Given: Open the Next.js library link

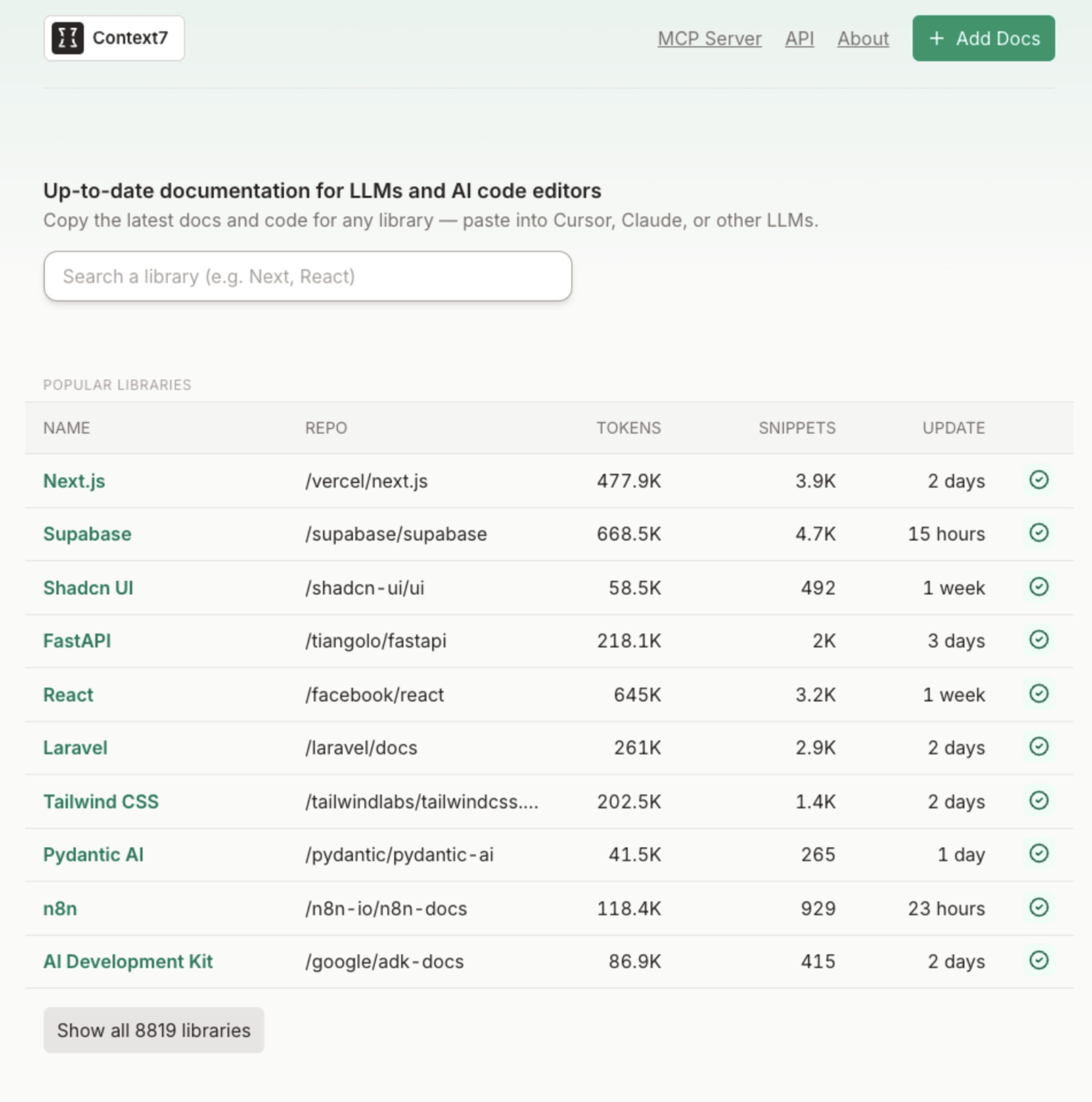Looking at the screenshot, I should point(74,481).
